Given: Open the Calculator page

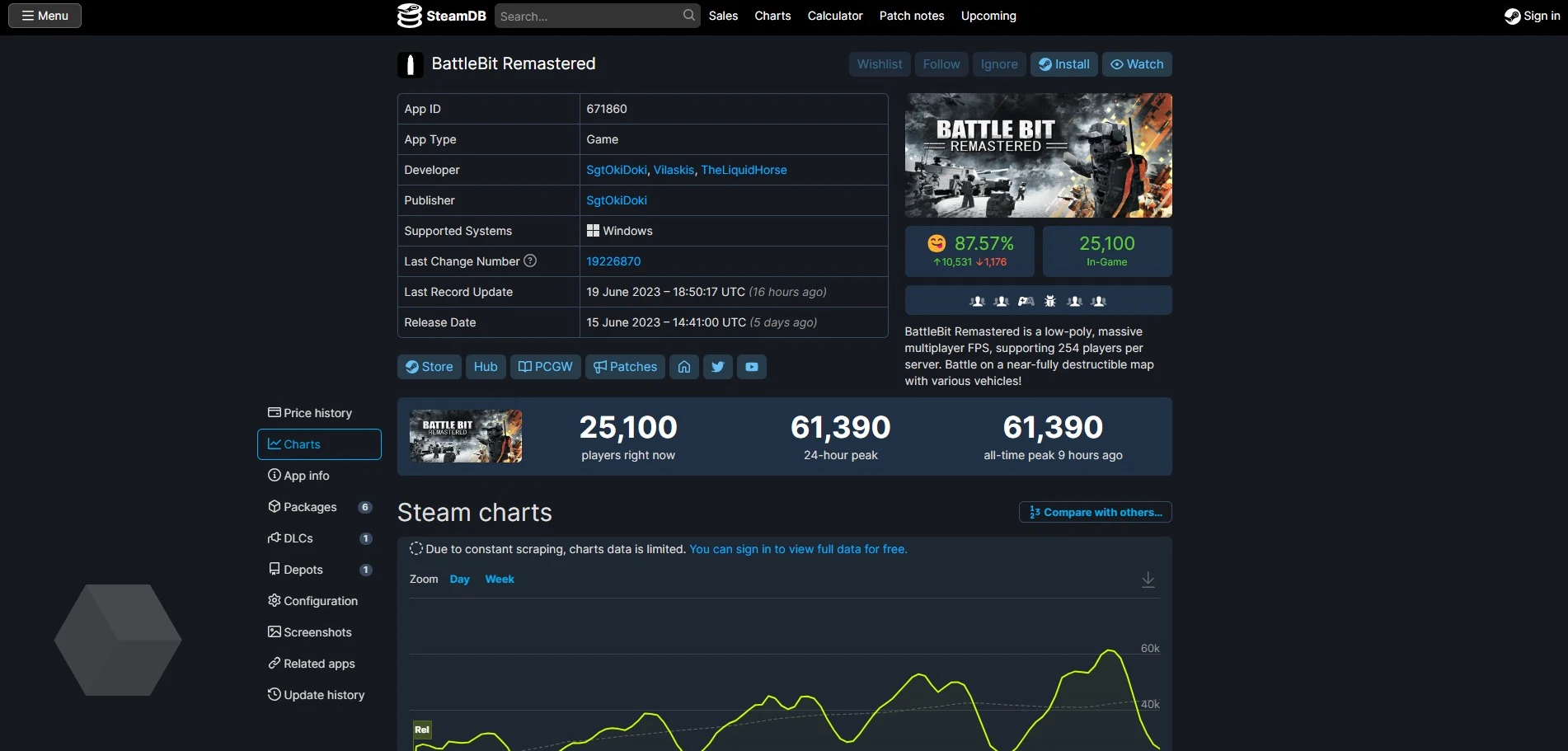Looking at the screenshot, I should click(835, 16).
